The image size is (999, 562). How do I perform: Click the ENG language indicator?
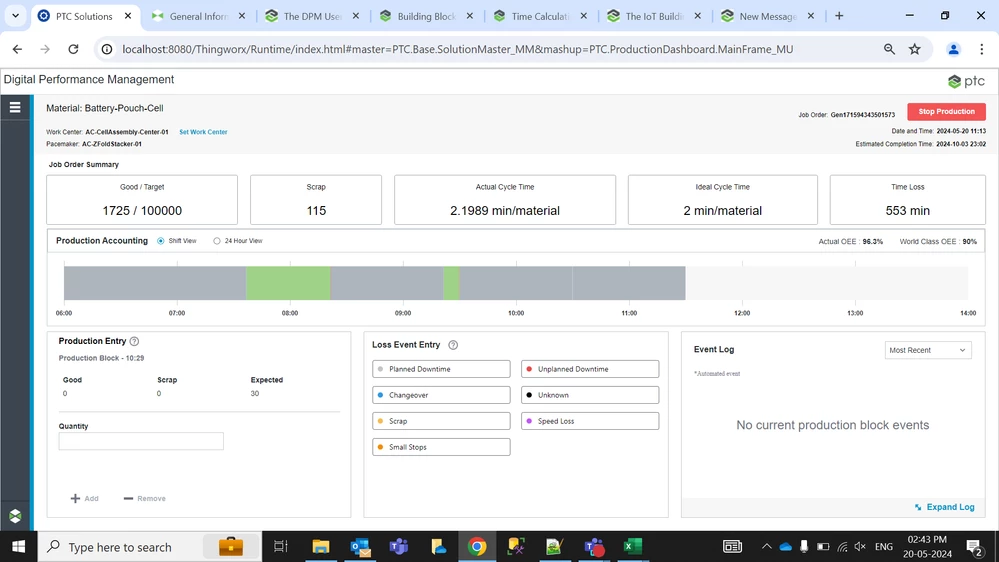coord(884,547)
